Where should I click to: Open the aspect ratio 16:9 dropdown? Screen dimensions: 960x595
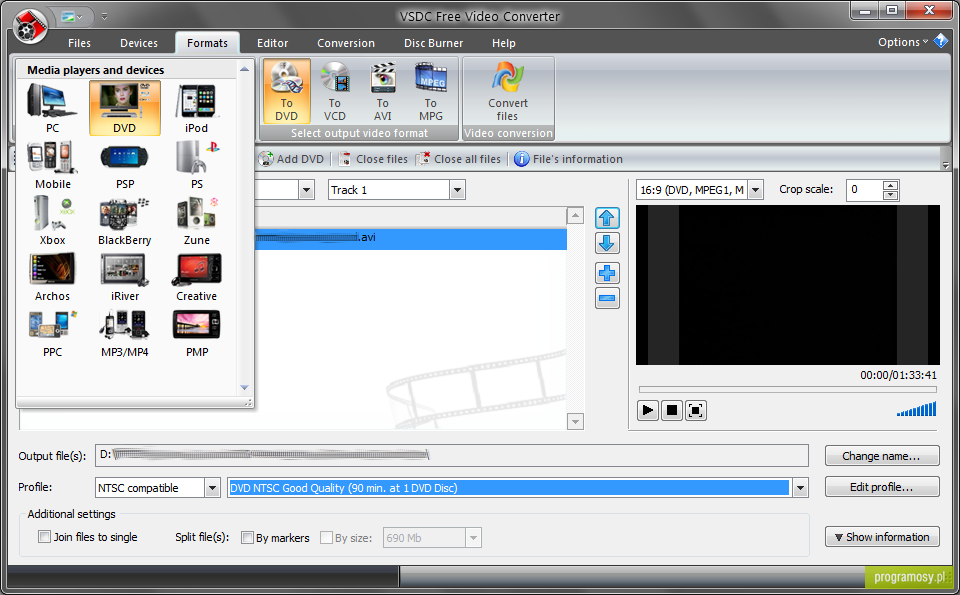(x=756, y=190)
